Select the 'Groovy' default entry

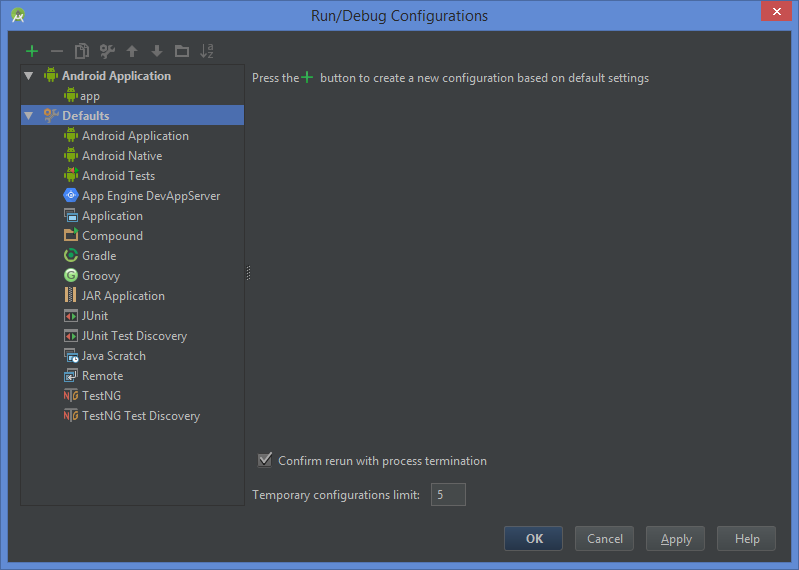(x=101, y=276)
